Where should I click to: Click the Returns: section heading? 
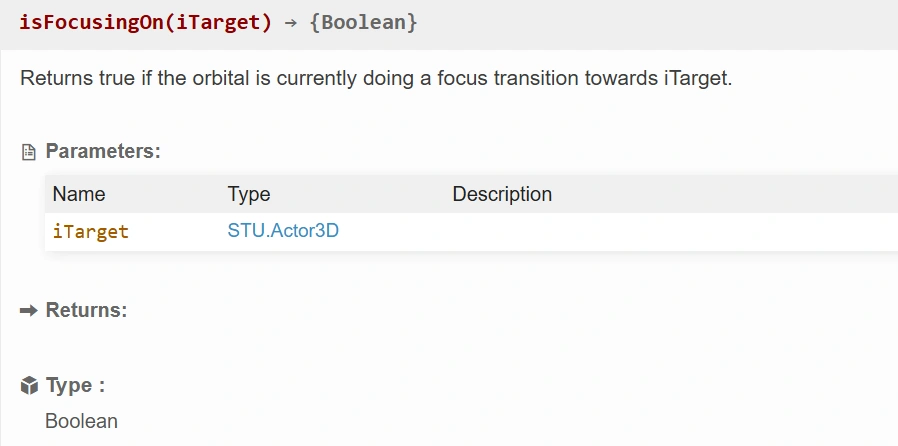(x=87, y=310)
